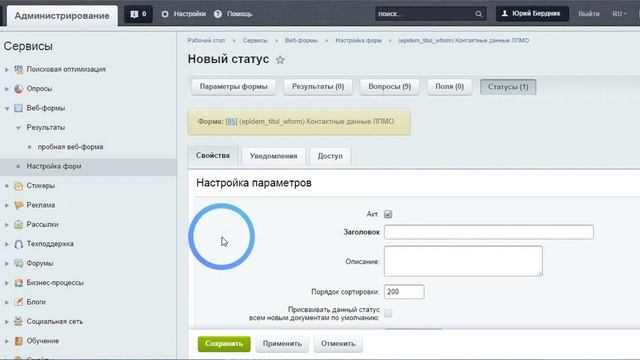Expand the Форумы tree node

(x=7, y=263)
